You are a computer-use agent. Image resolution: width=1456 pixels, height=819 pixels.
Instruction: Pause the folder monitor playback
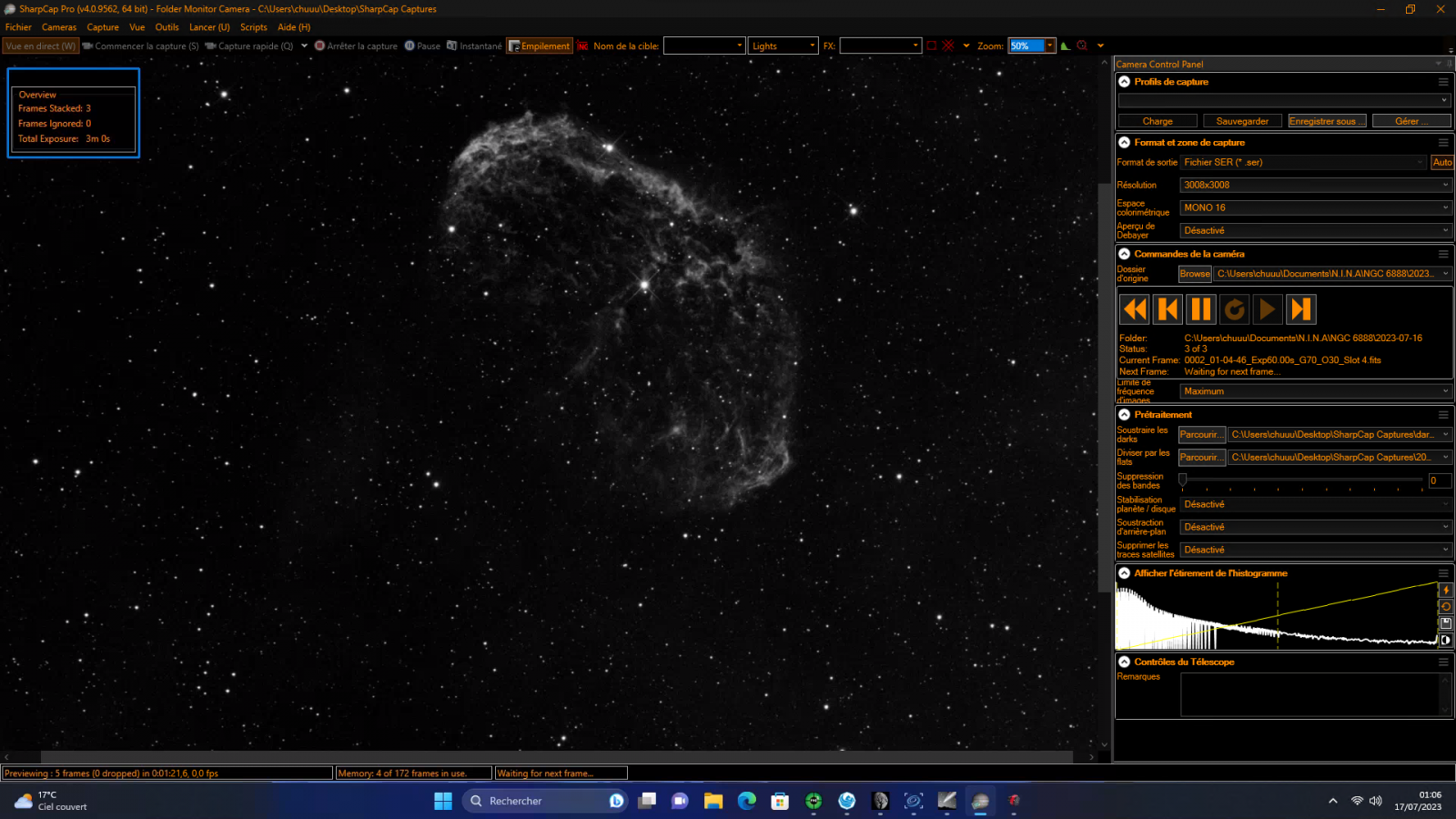(1201, 309)
